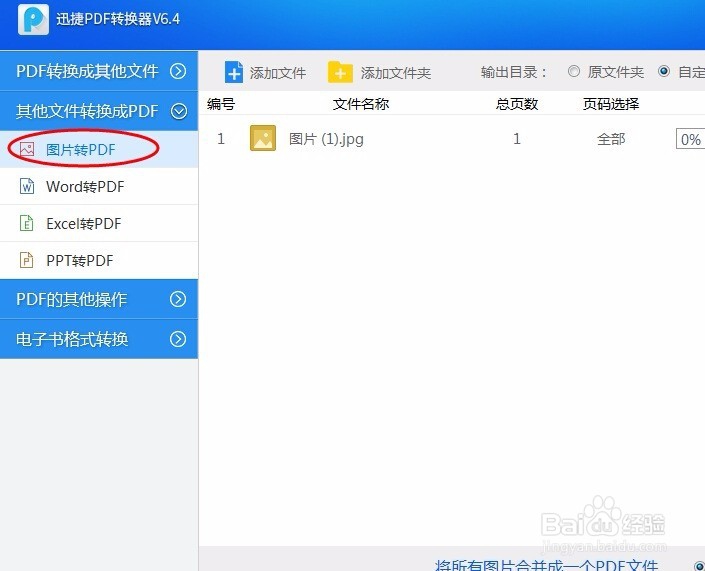The image size is (705, 571).
Task: Open the 其他文件转换成PDF section
Action: 99,111
